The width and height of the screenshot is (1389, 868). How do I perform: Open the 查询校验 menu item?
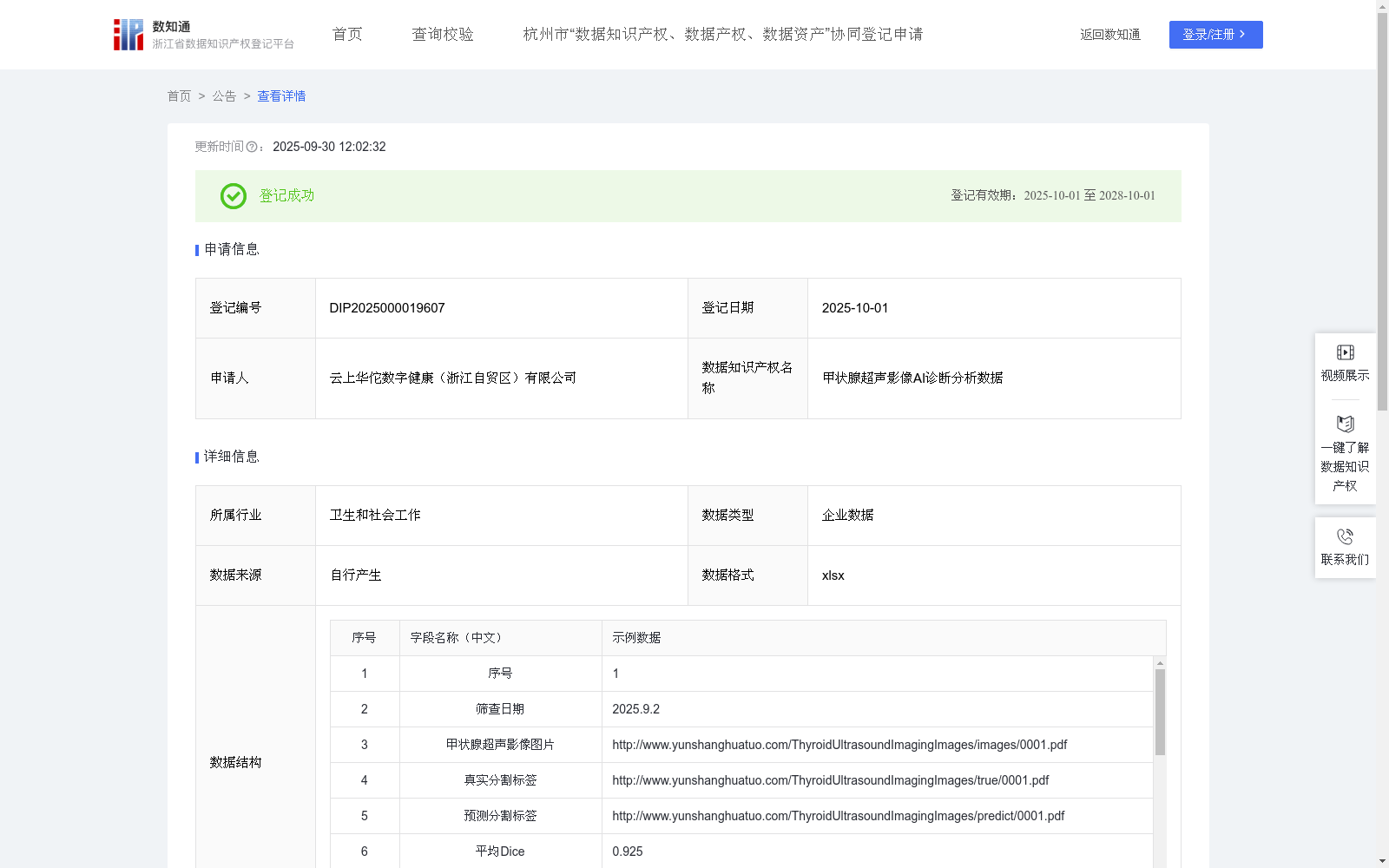[443, 35]
